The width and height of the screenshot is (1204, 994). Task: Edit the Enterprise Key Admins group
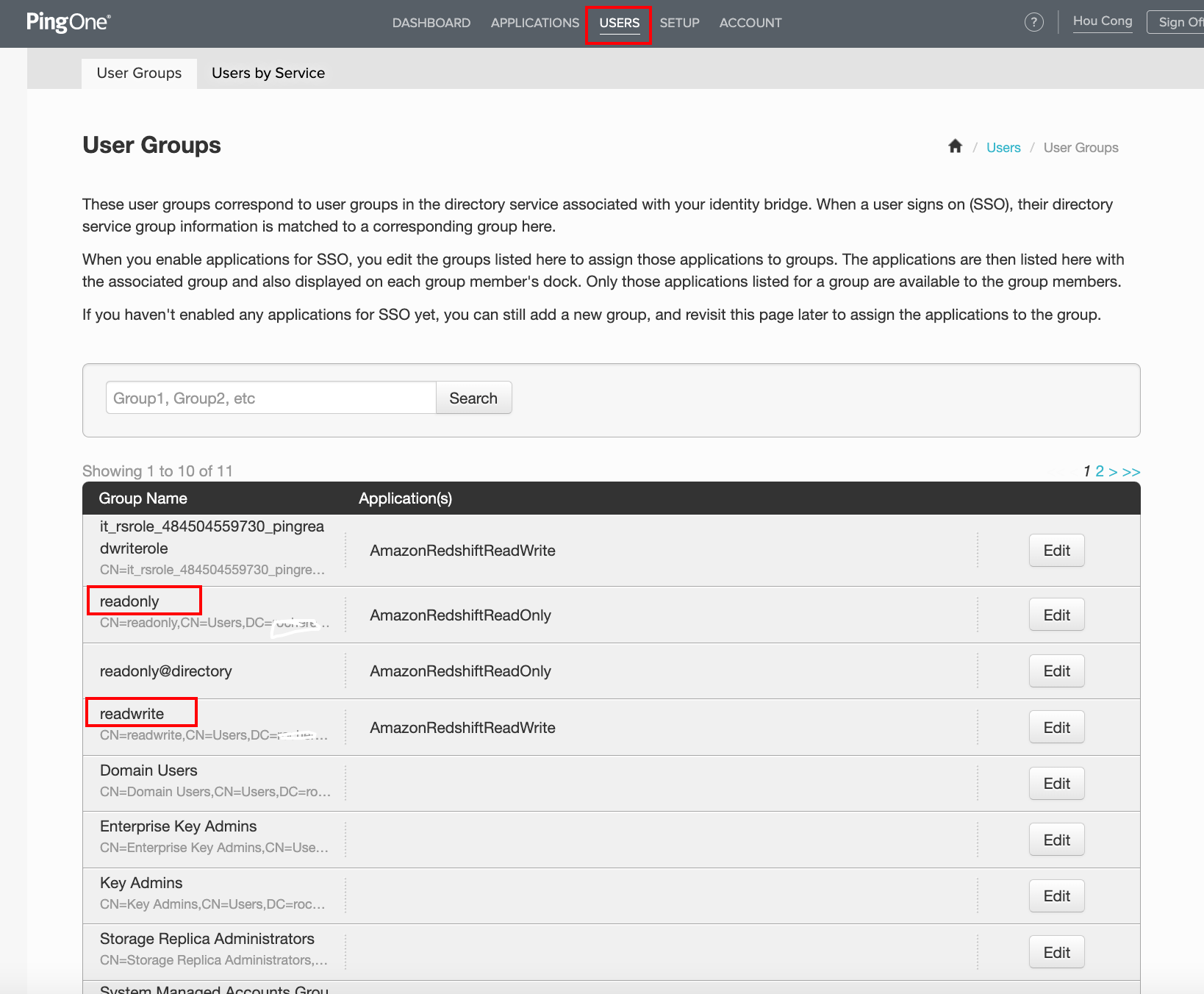[x=1056, y=840]
